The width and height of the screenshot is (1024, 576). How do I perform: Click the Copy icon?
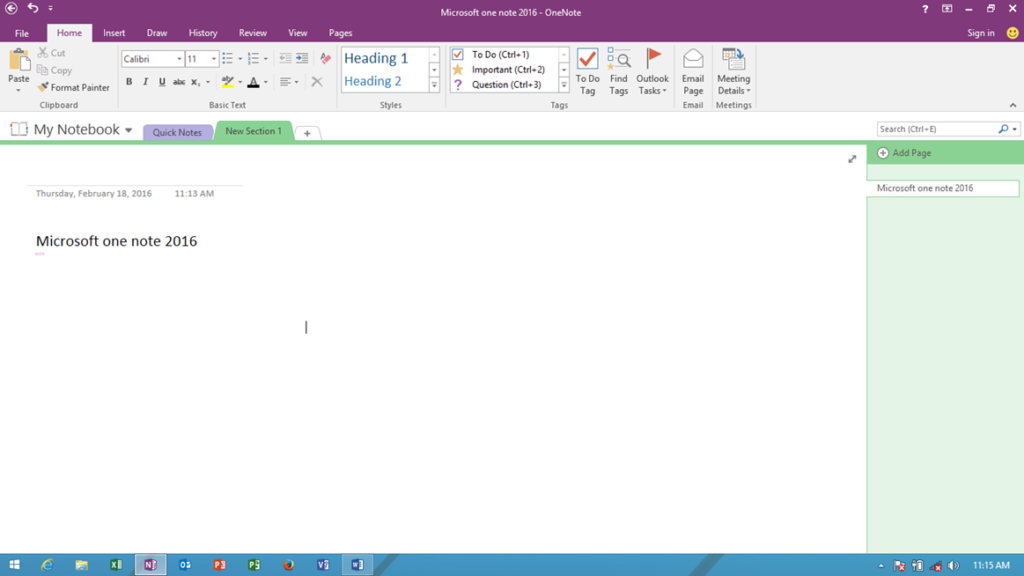tap(42, 70)
